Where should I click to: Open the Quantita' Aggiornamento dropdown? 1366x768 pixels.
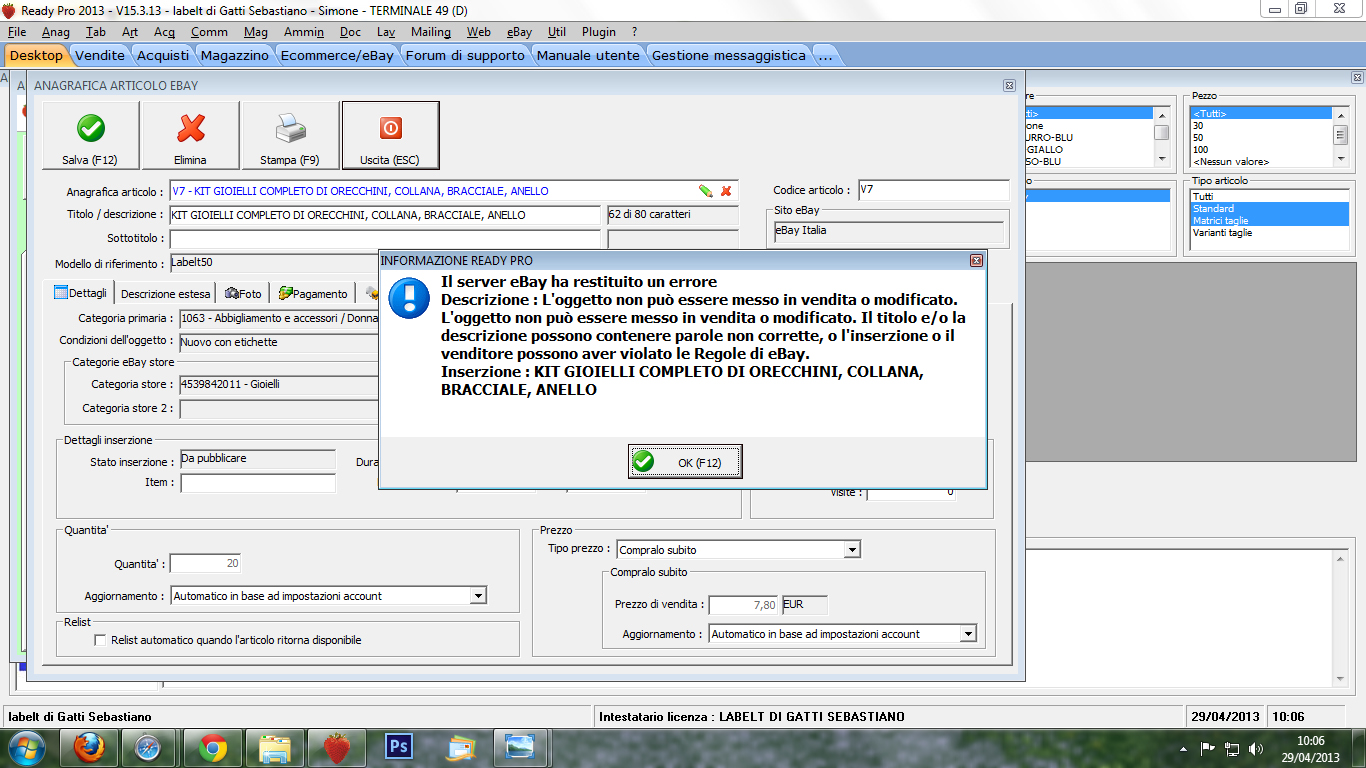click(x=478, y=595)
